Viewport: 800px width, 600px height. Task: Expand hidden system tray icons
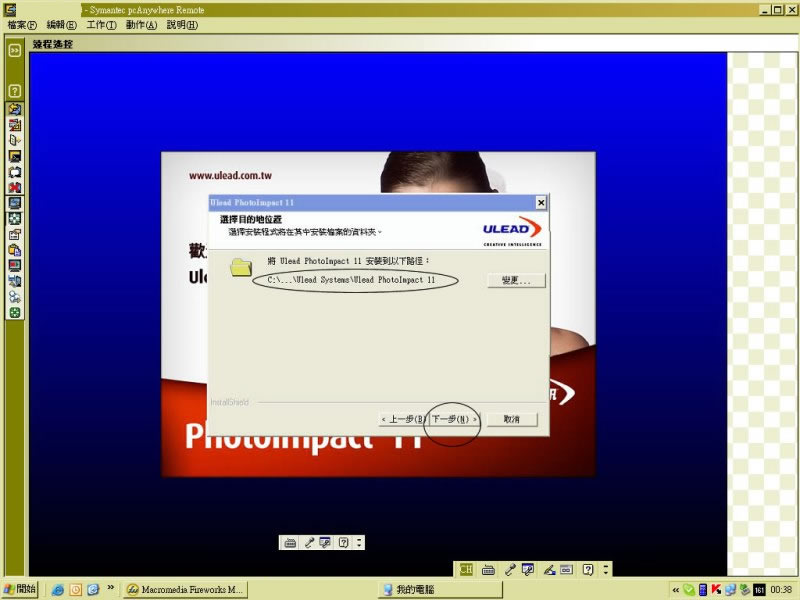[x=675, y=589]
